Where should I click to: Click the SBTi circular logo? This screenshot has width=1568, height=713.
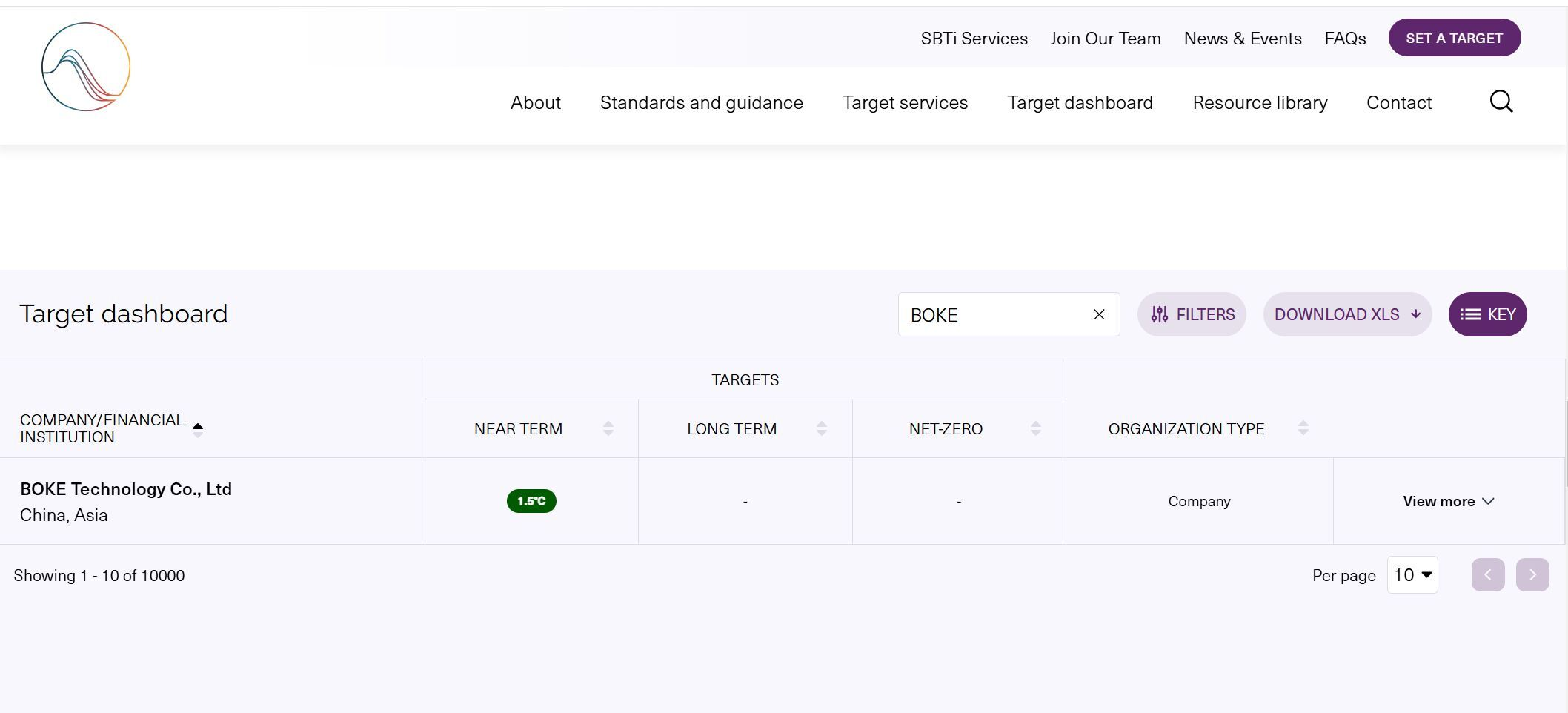coord(86,67)
